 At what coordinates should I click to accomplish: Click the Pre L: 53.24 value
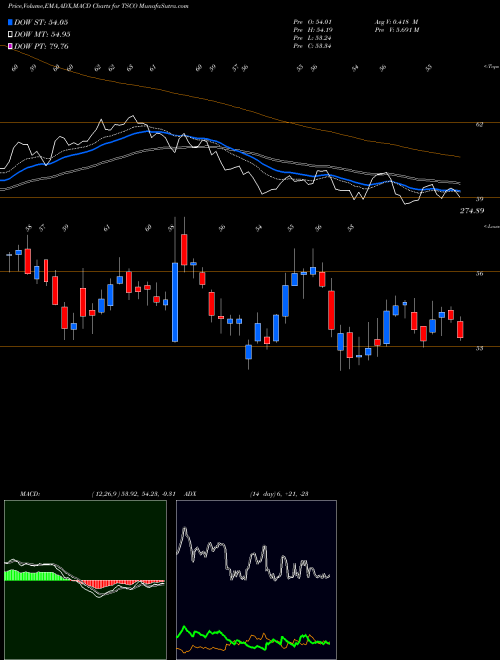(312, 38)
